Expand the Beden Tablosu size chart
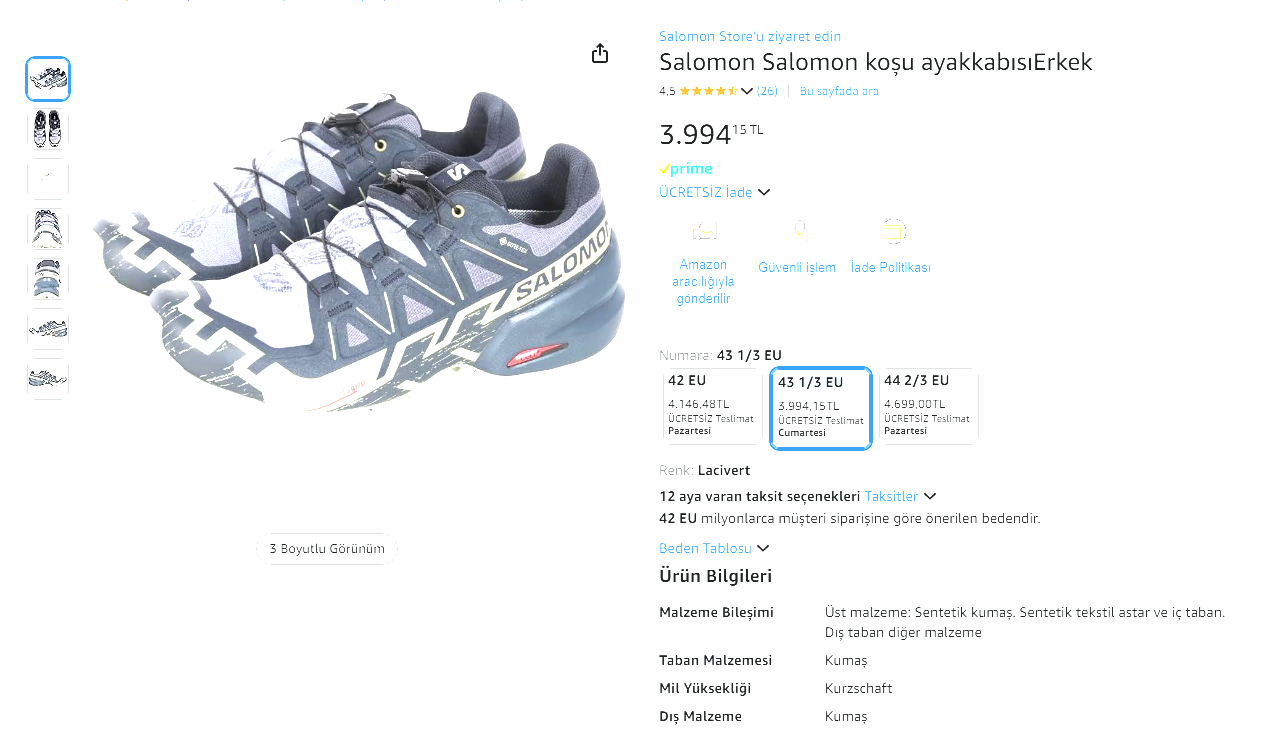The image size is (1273, 741). pos(714,548)
